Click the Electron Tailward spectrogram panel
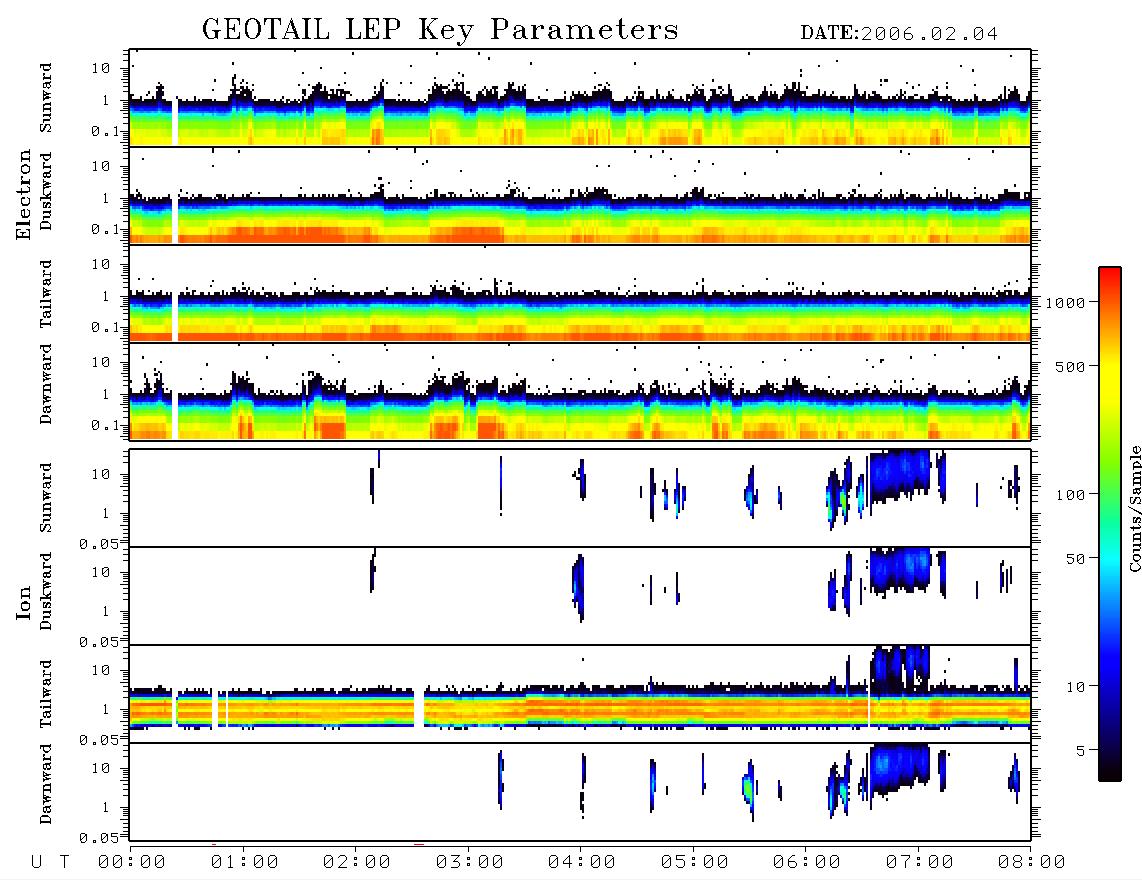 (x=580, y=294)
